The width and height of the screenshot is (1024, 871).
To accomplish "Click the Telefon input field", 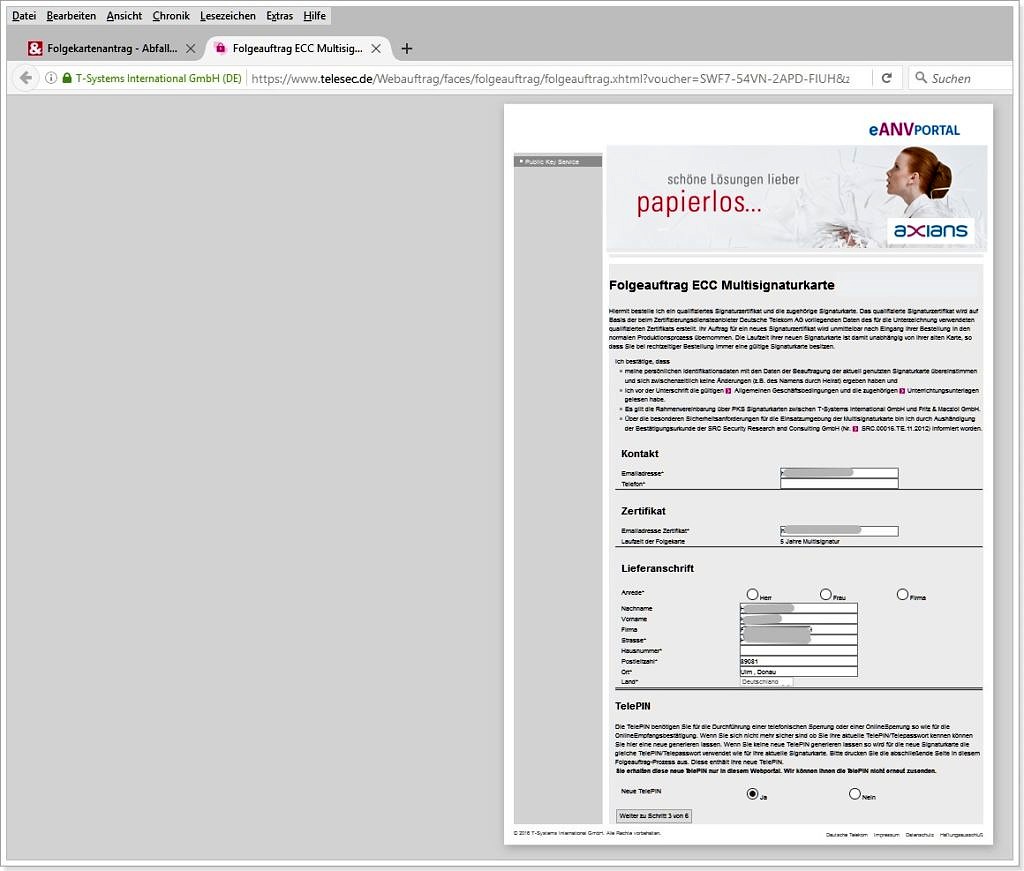I will tap(839, 484).
